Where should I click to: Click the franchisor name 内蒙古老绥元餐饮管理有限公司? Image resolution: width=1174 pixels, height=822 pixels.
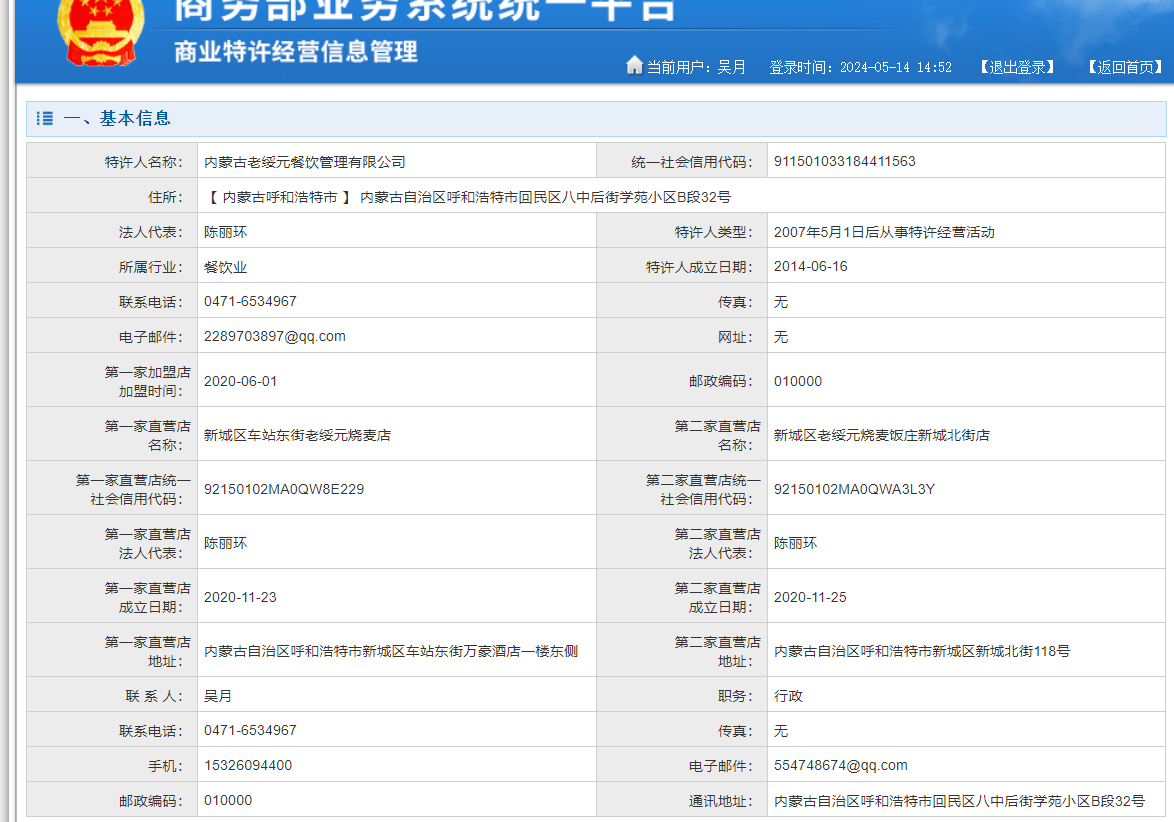(x=305, y=162)
